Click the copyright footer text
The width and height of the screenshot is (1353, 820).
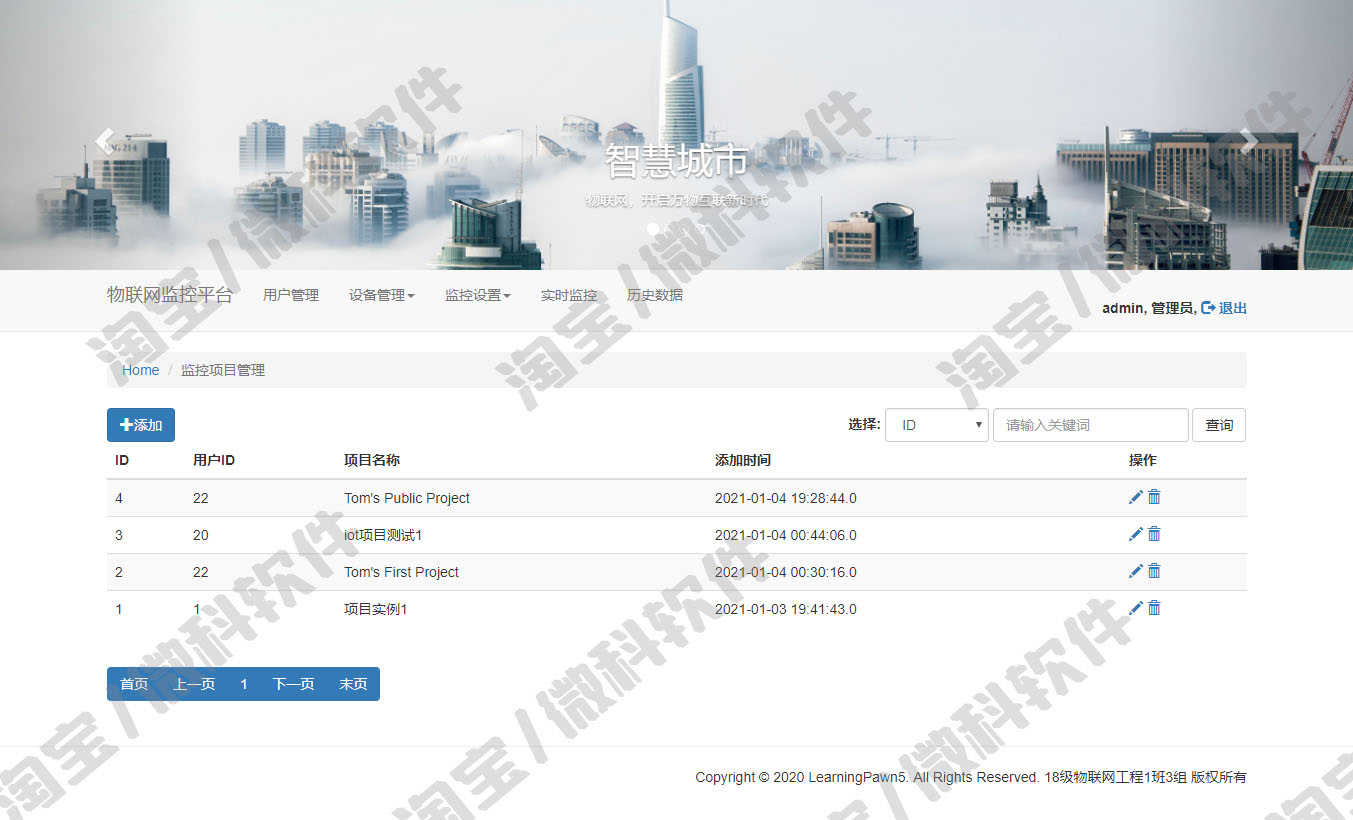click(x=971, y=777)
